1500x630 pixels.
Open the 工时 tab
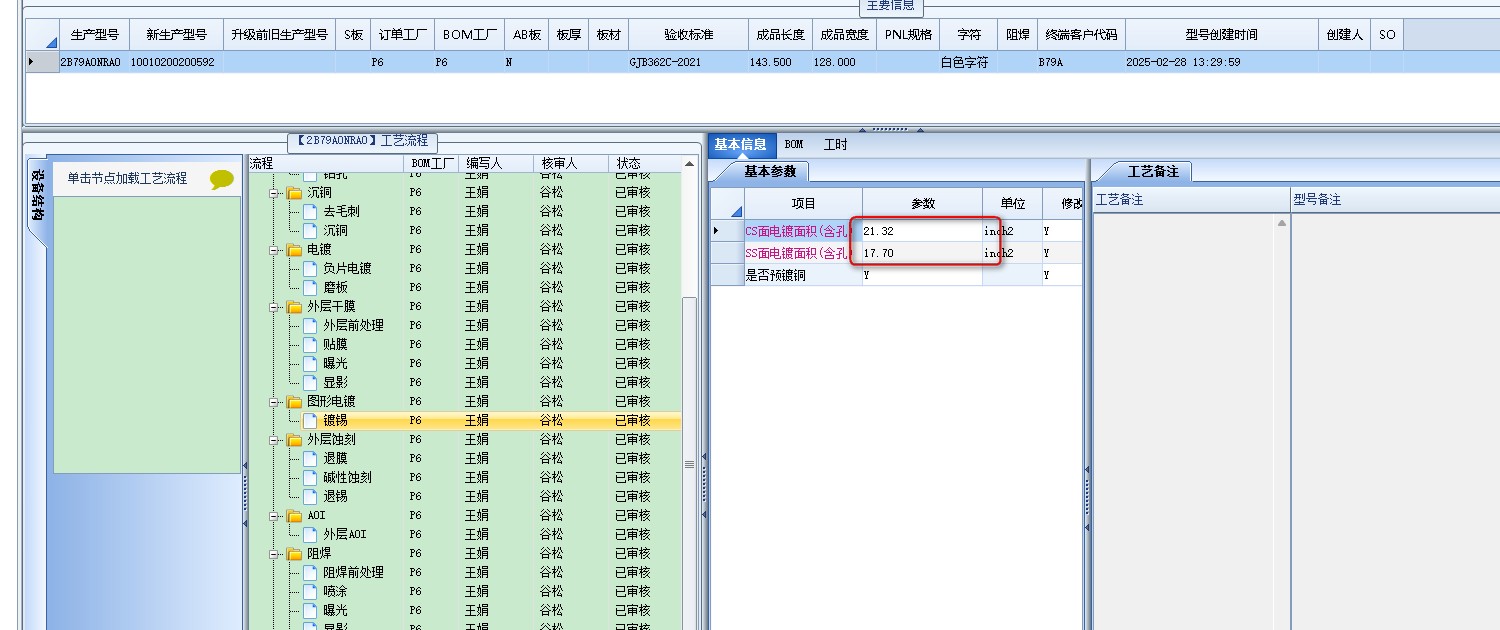coord(835,145)
